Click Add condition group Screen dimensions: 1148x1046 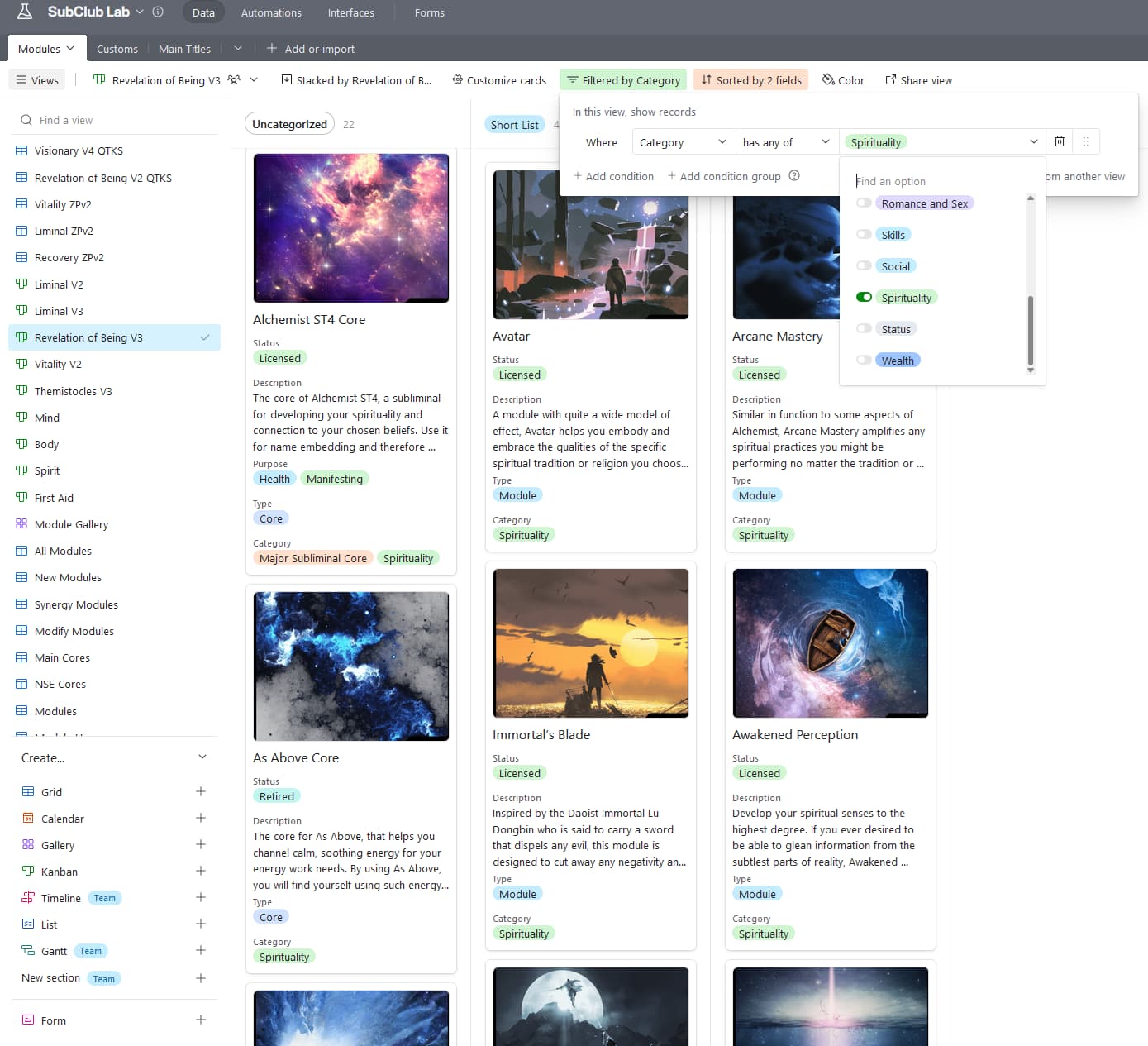tap(724, 176)
